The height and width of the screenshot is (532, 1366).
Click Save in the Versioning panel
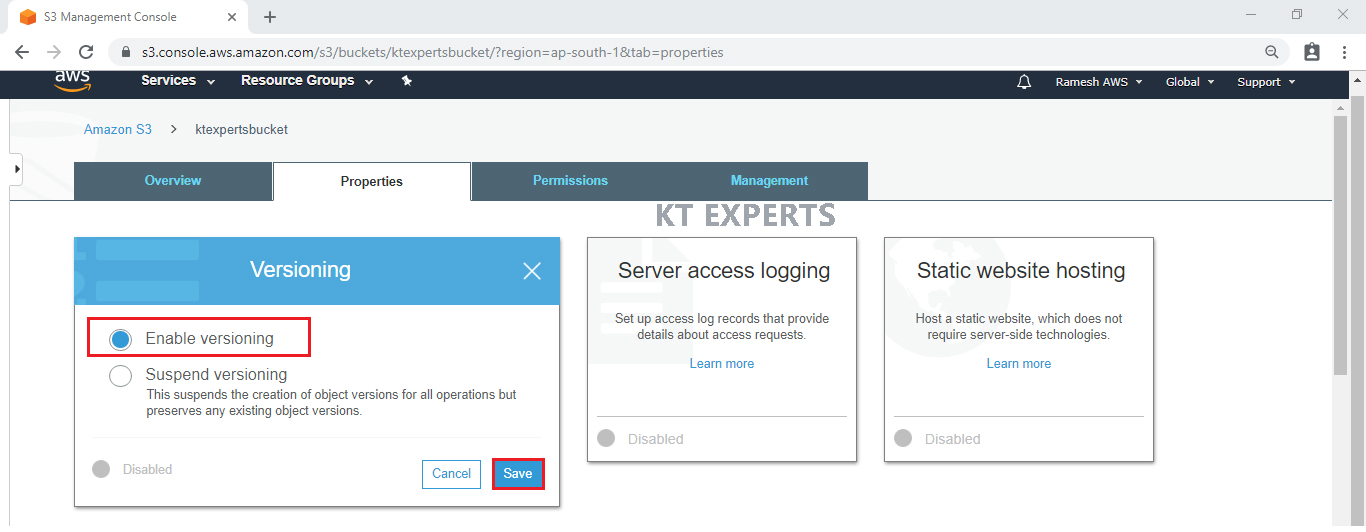click(x=518, y=474)
